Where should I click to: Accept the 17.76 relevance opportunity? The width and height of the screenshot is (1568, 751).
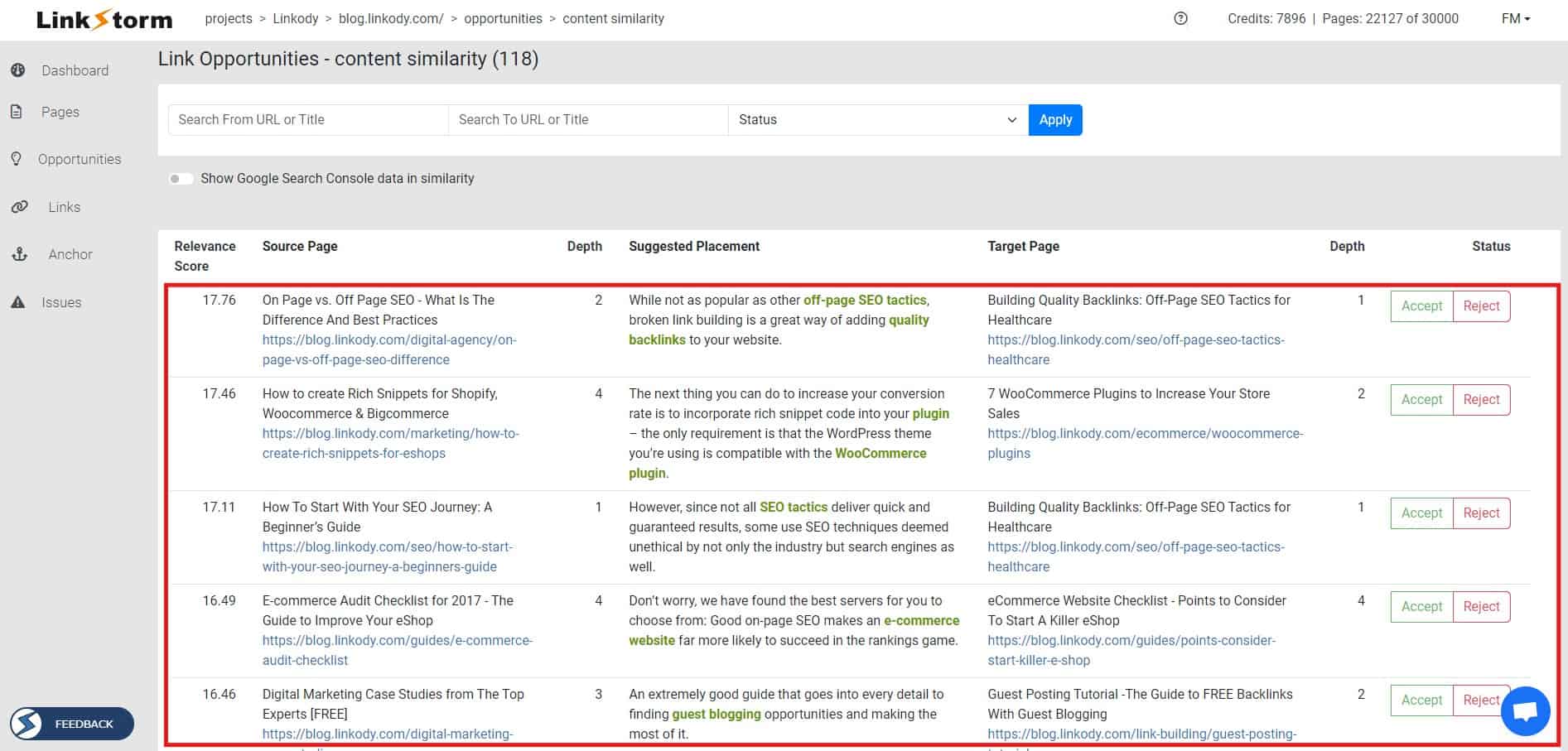pos(1421,306)
